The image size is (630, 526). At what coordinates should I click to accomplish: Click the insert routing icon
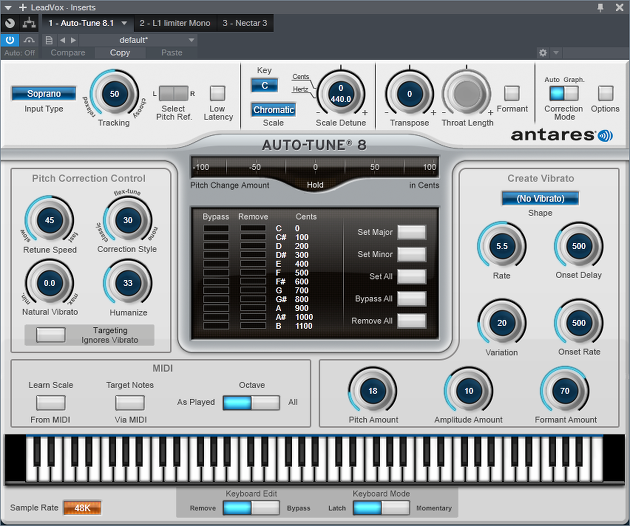click(29, 23)
